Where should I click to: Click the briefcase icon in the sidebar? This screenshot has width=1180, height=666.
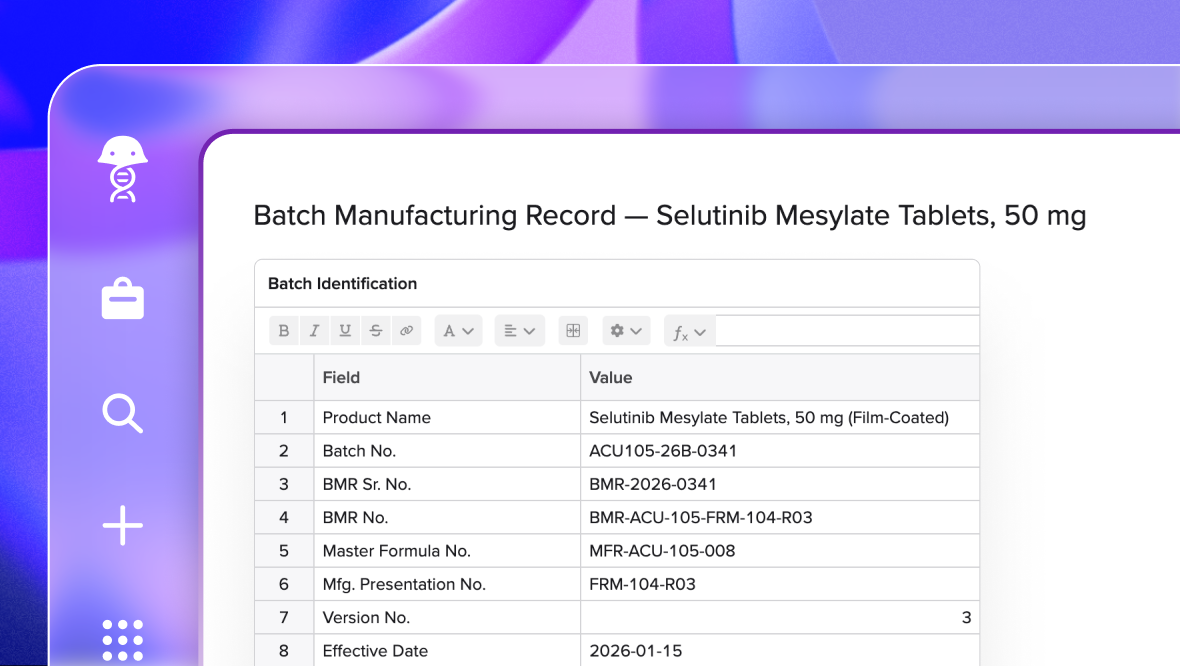pos(122,298)
